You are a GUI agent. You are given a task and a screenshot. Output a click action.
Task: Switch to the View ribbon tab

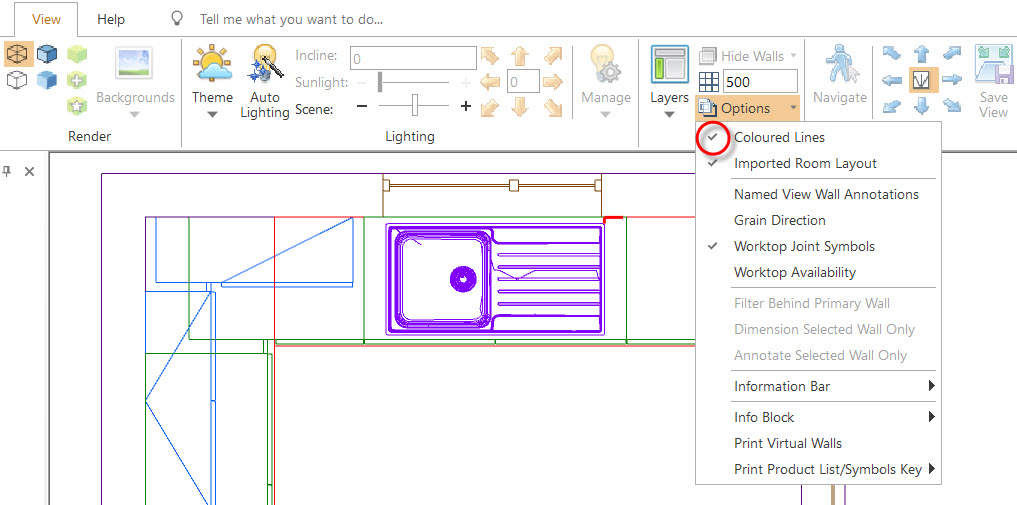[47, 19]
